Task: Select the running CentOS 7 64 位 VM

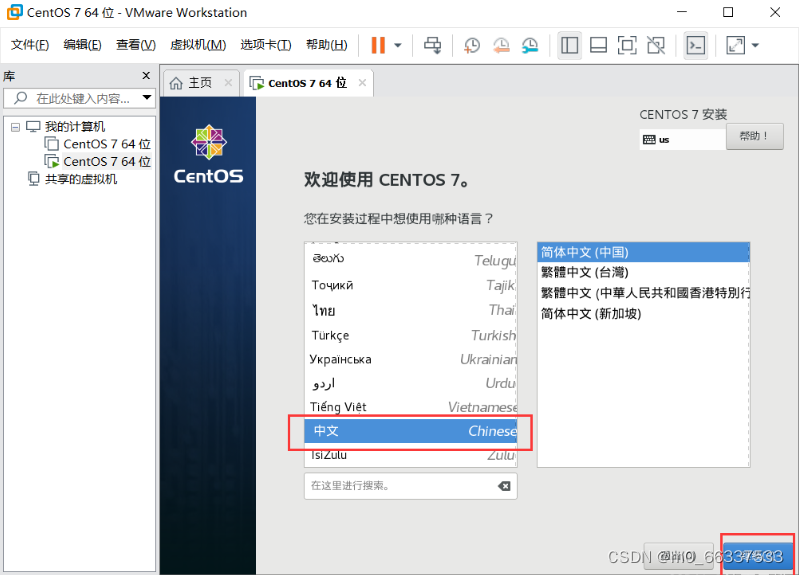Action: click(x=106, y=162)
